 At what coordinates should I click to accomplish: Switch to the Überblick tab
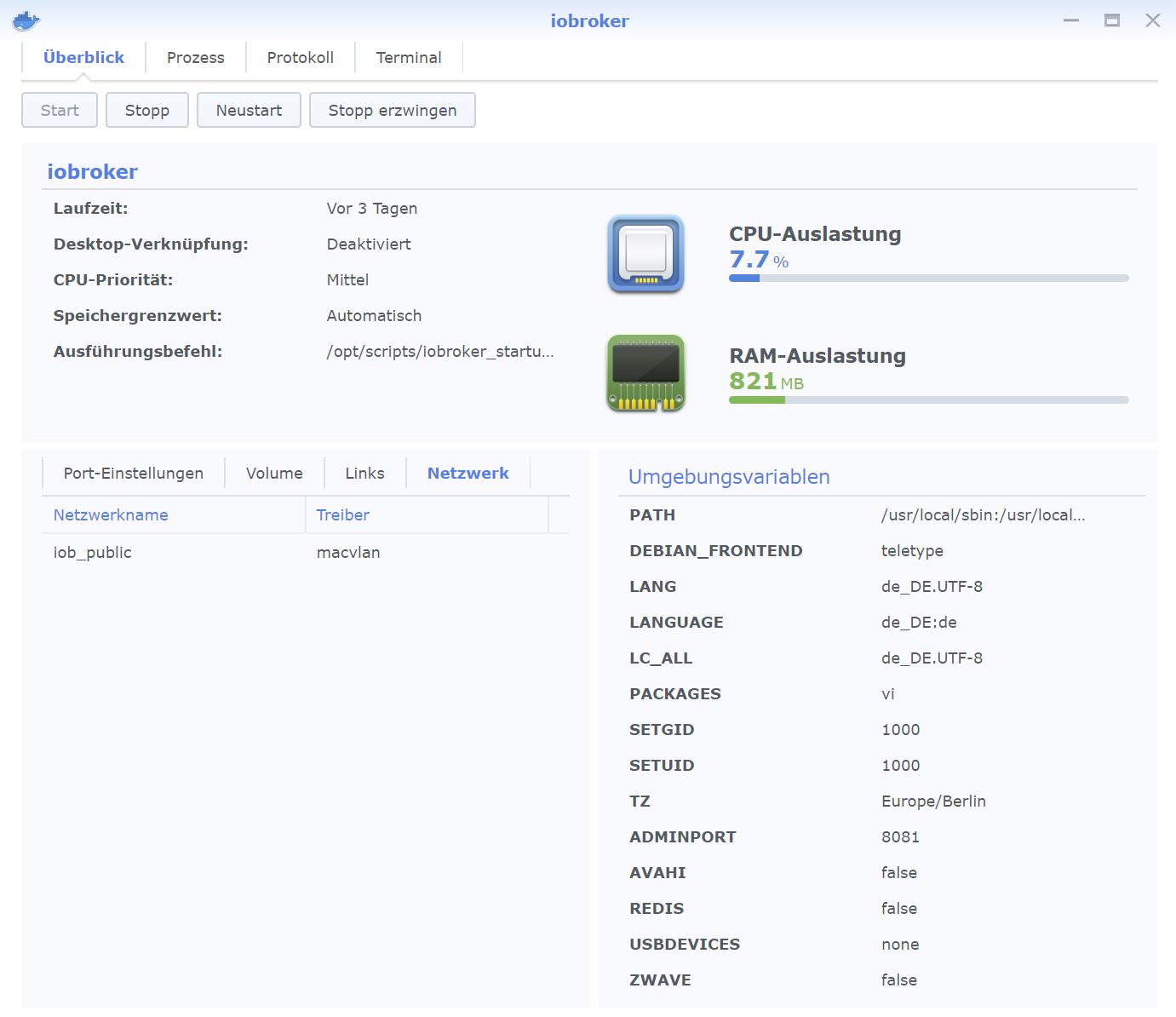click(x=83, y=57)
